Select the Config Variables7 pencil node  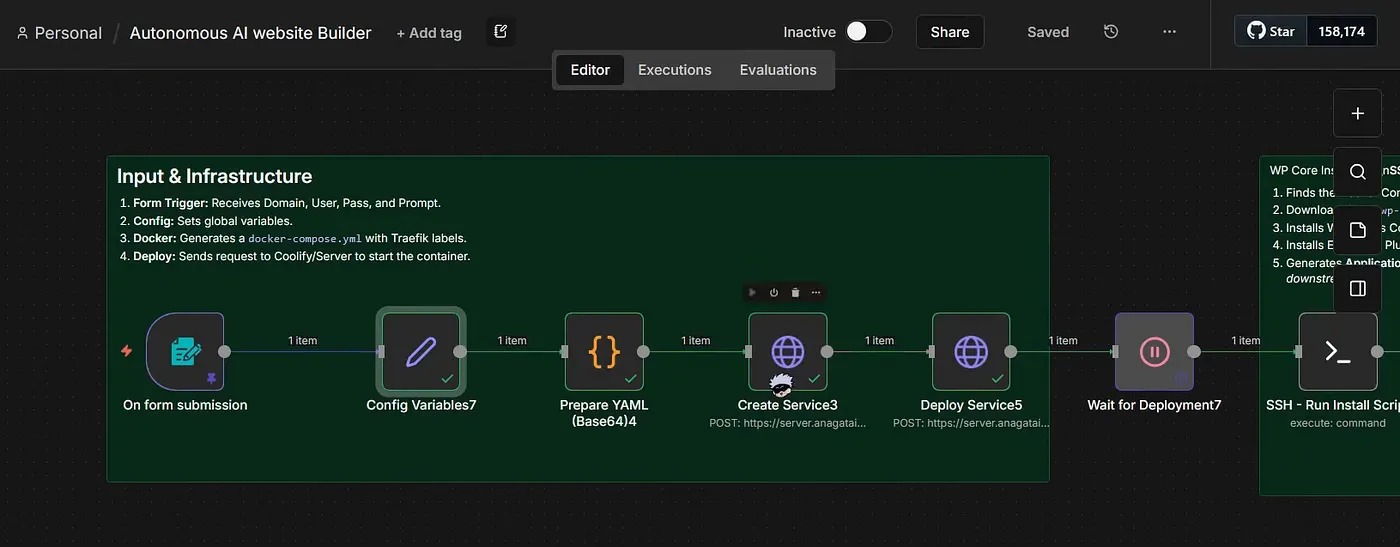click(421, 351)
